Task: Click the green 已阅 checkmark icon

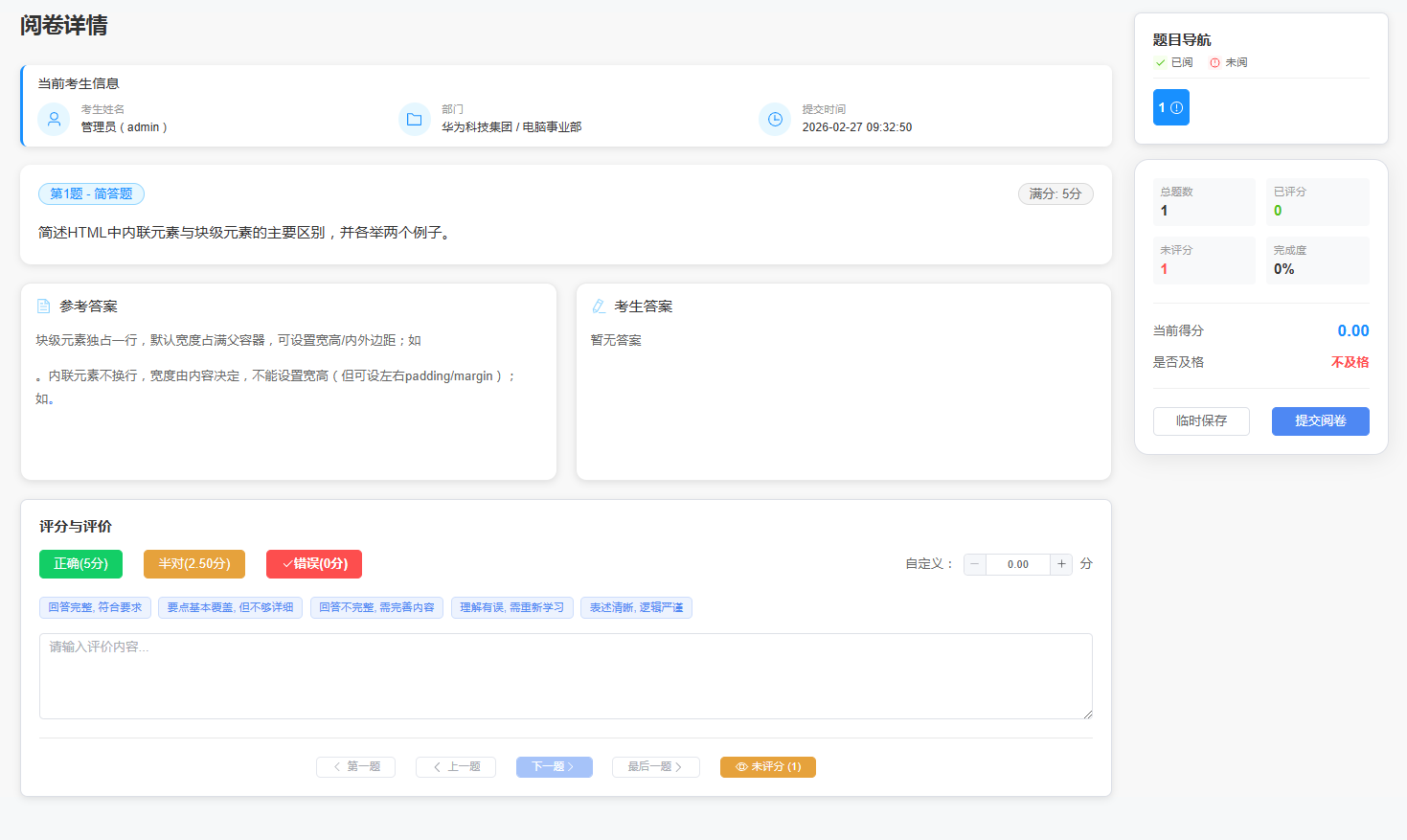Action: [x=1160, y=61]
